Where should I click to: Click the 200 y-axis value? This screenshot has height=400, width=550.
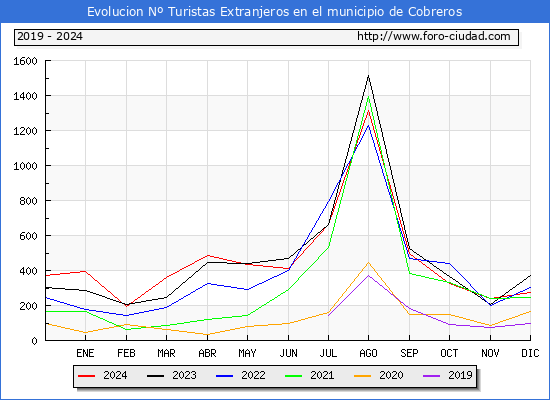pyautogui.click(x=28, y=306)
